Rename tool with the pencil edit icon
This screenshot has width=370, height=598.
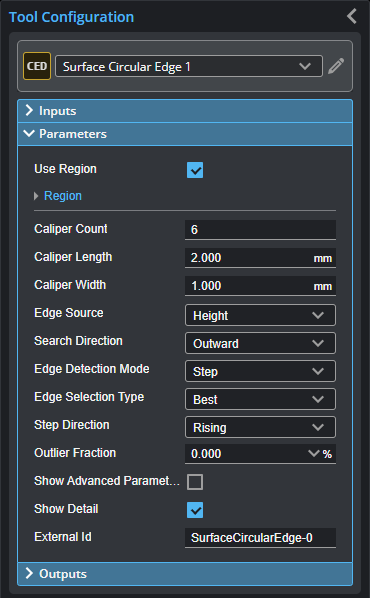pos(336,66)
